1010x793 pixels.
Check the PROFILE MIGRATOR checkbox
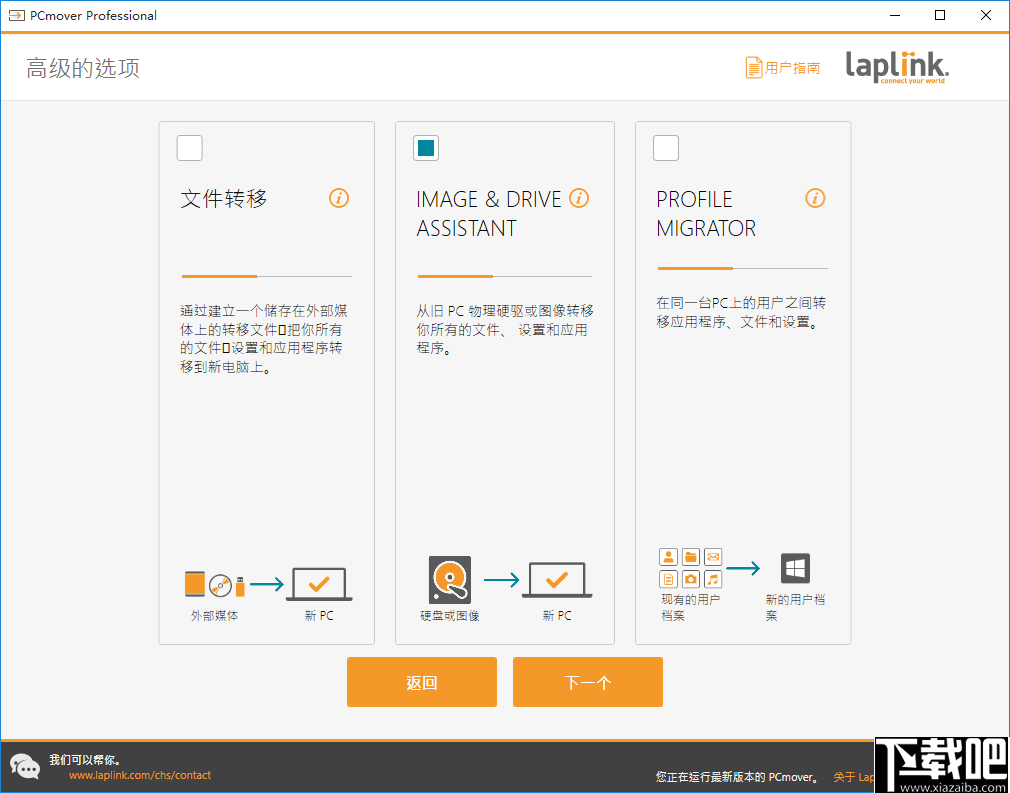click(665, 147)
